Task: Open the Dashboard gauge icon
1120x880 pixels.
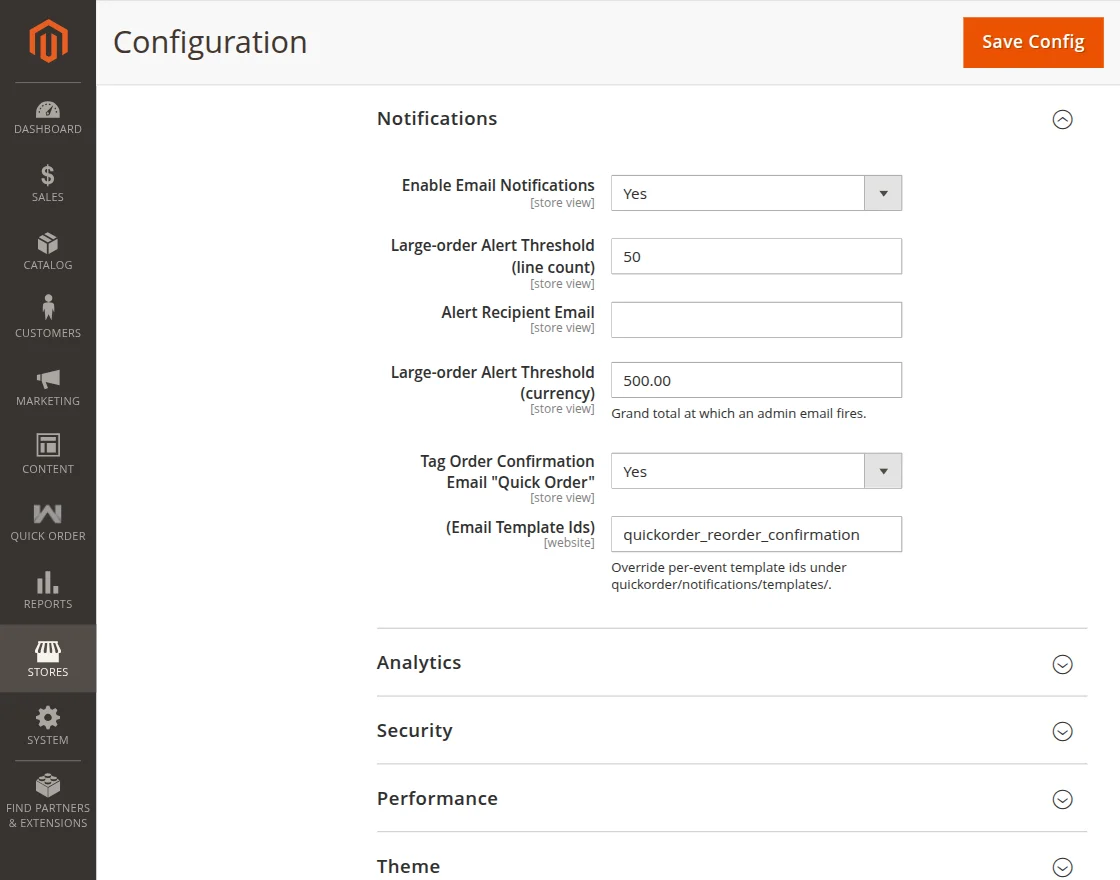Action: pyautogui.click(x=48, y=109)
